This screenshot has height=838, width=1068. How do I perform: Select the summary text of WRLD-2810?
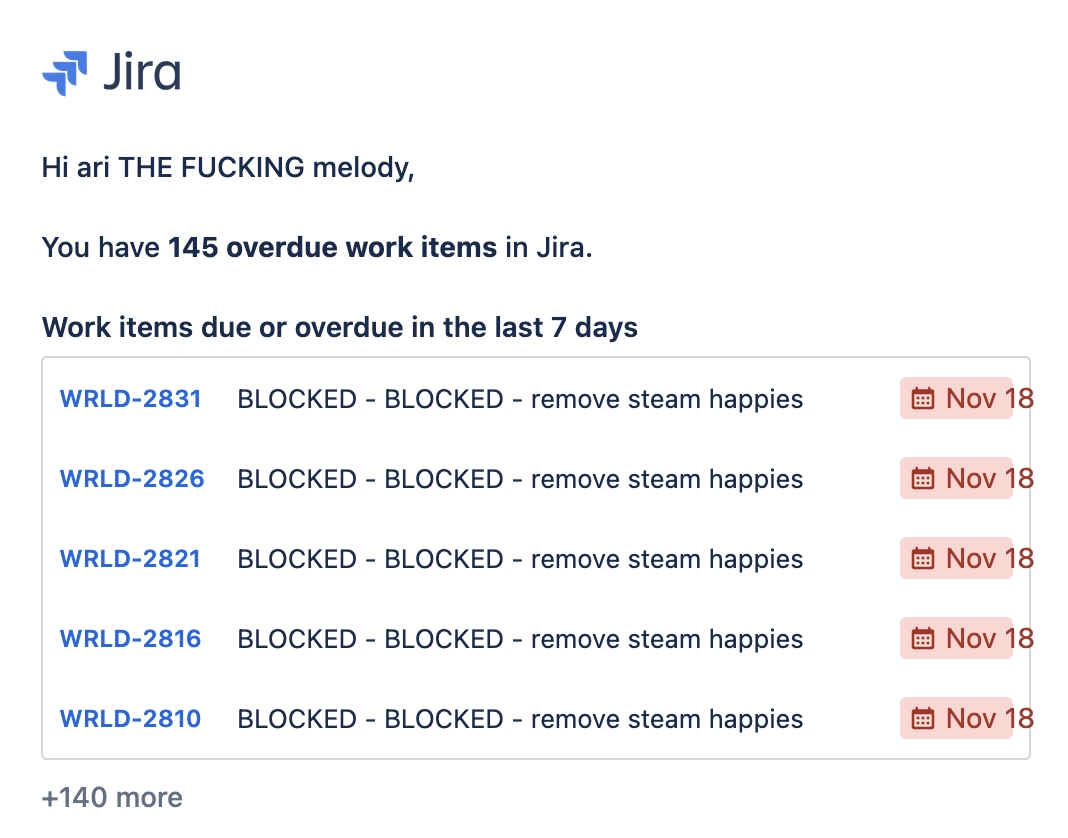(520, 719)
